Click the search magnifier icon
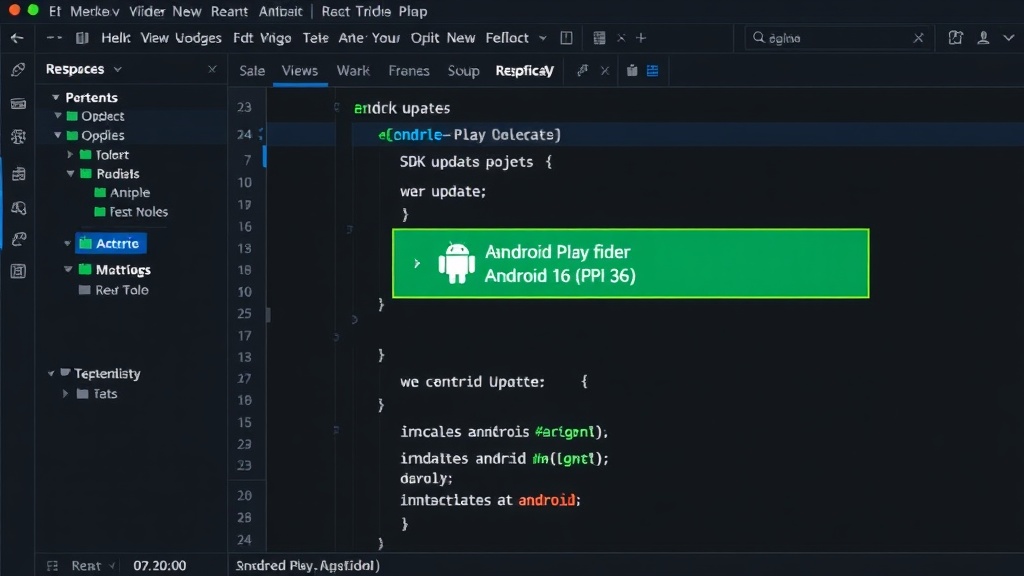1024x576 pixels. (x=758, y=37)
